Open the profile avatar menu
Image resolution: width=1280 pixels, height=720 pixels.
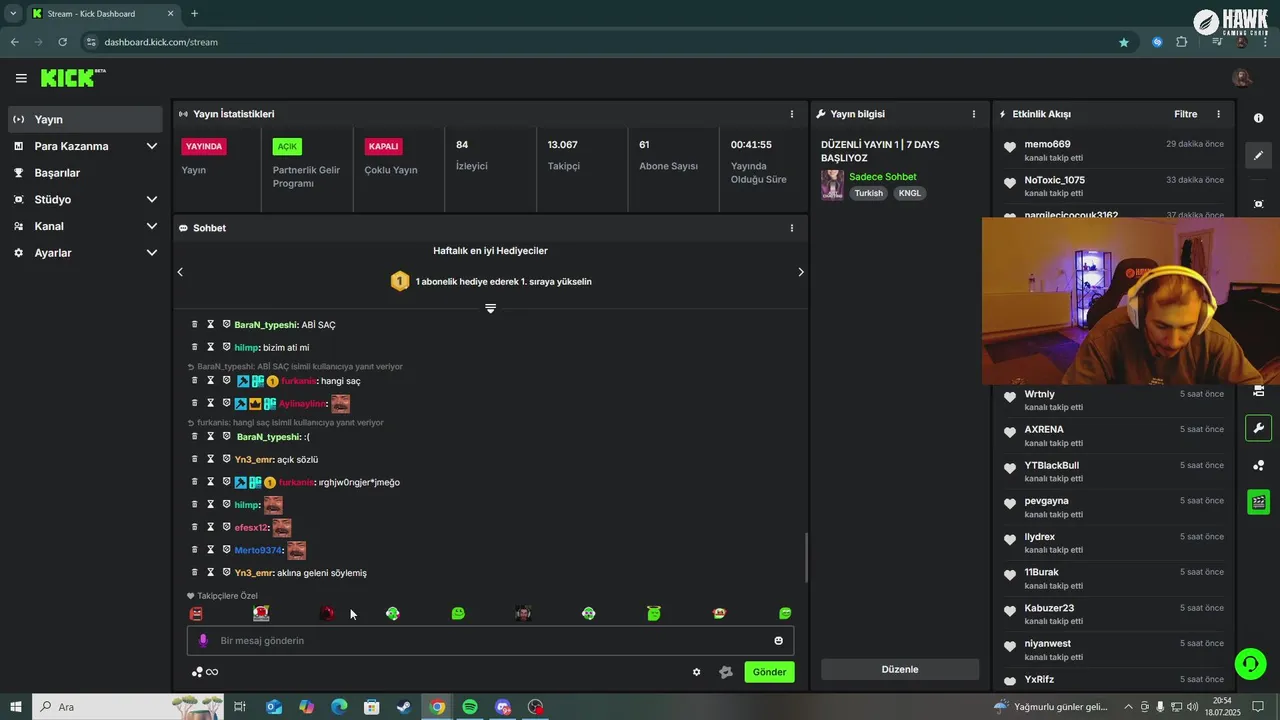1242,78
